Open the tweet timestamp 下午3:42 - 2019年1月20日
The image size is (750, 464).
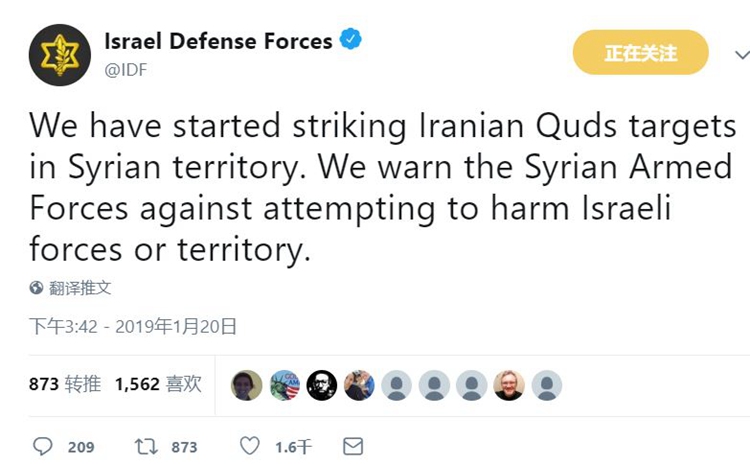[x=133, y=326]
